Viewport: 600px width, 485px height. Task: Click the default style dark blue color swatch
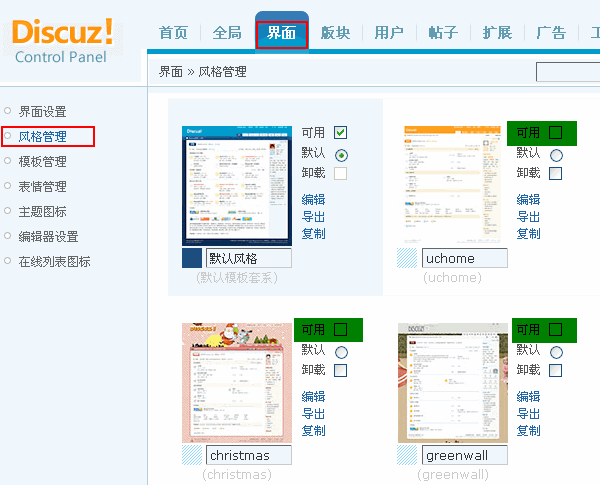(x=192, y=258)
